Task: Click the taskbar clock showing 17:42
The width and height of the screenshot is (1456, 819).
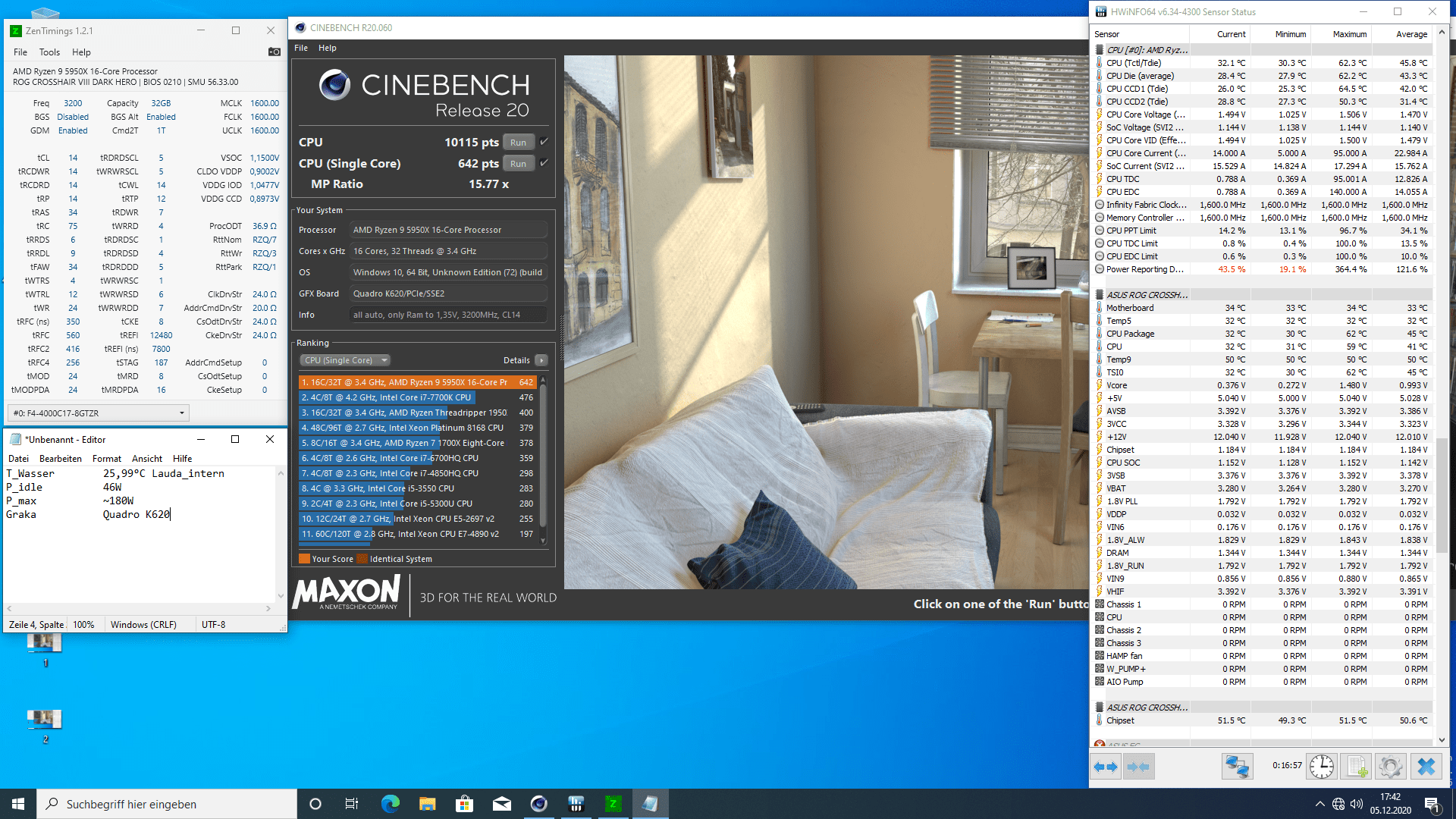Action: [x=1390, y=804]
